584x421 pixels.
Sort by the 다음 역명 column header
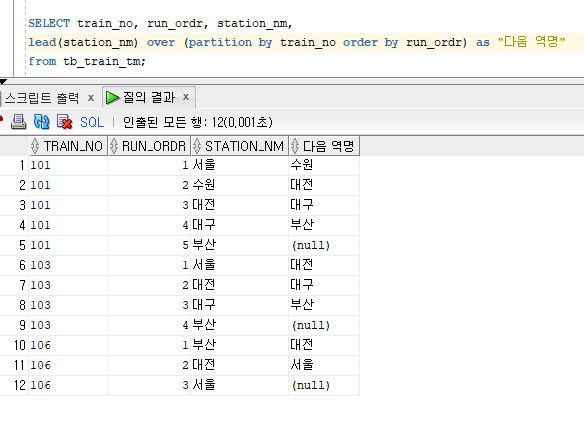pyautogui.click(x=324, y=146)
